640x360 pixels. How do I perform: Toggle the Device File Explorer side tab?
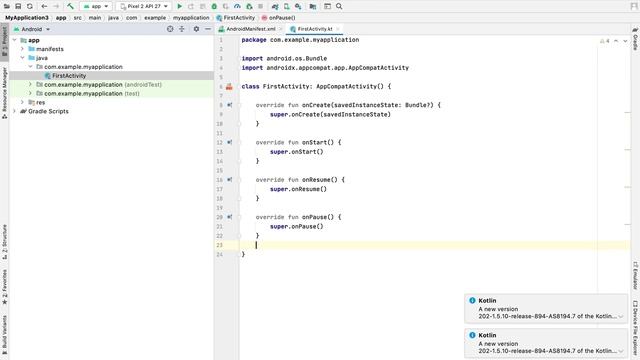click(x=636, y=329)
